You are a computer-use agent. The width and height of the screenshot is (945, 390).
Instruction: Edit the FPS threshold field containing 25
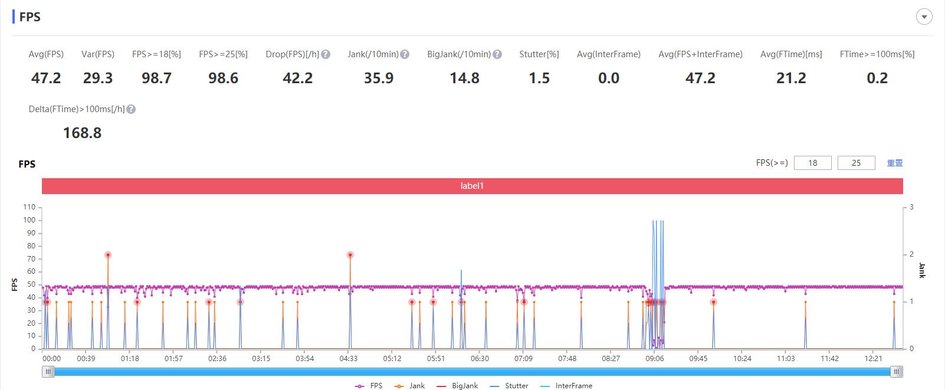(x=856, y=163)
